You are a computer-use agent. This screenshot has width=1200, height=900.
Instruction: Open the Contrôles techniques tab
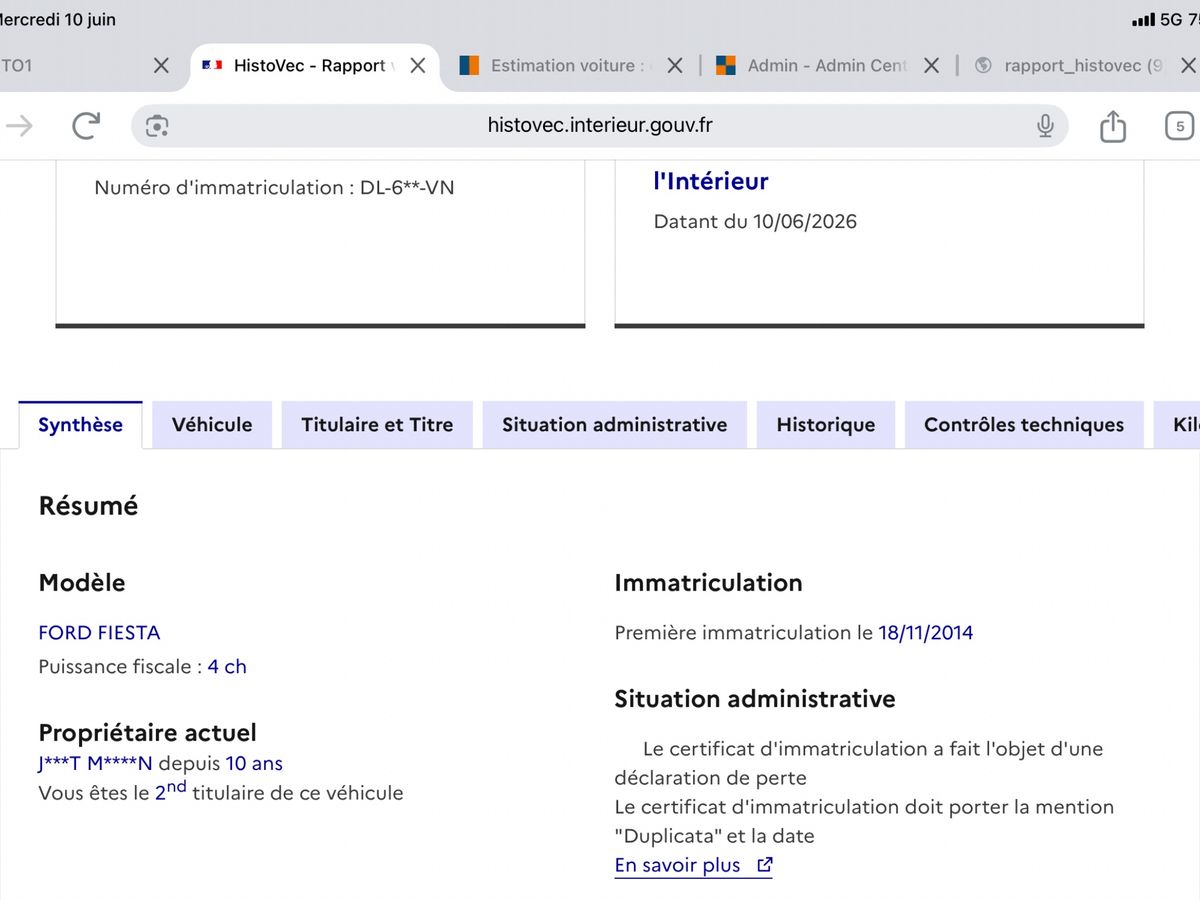pyautogui.click(x=1024, y=425)
